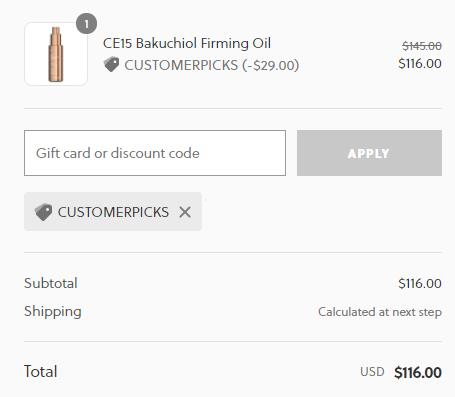Click the USD currency indicator
The width and height of the screenshot is (455, 397).
click(x=372, y=372)
